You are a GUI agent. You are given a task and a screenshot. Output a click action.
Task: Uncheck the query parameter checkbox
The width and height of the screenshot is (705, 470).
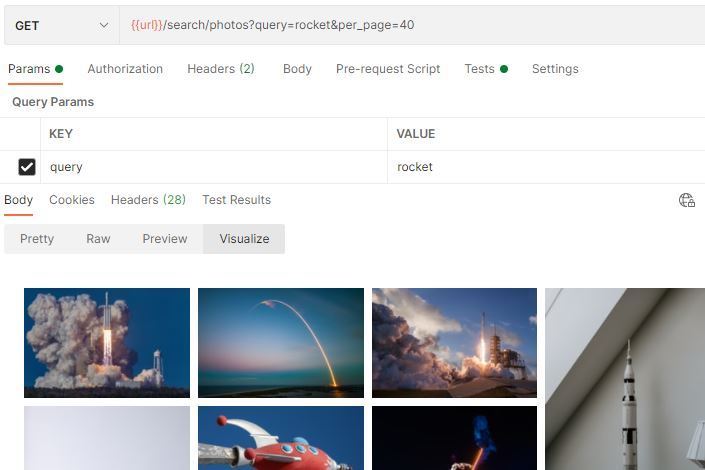tap(27, 167)
